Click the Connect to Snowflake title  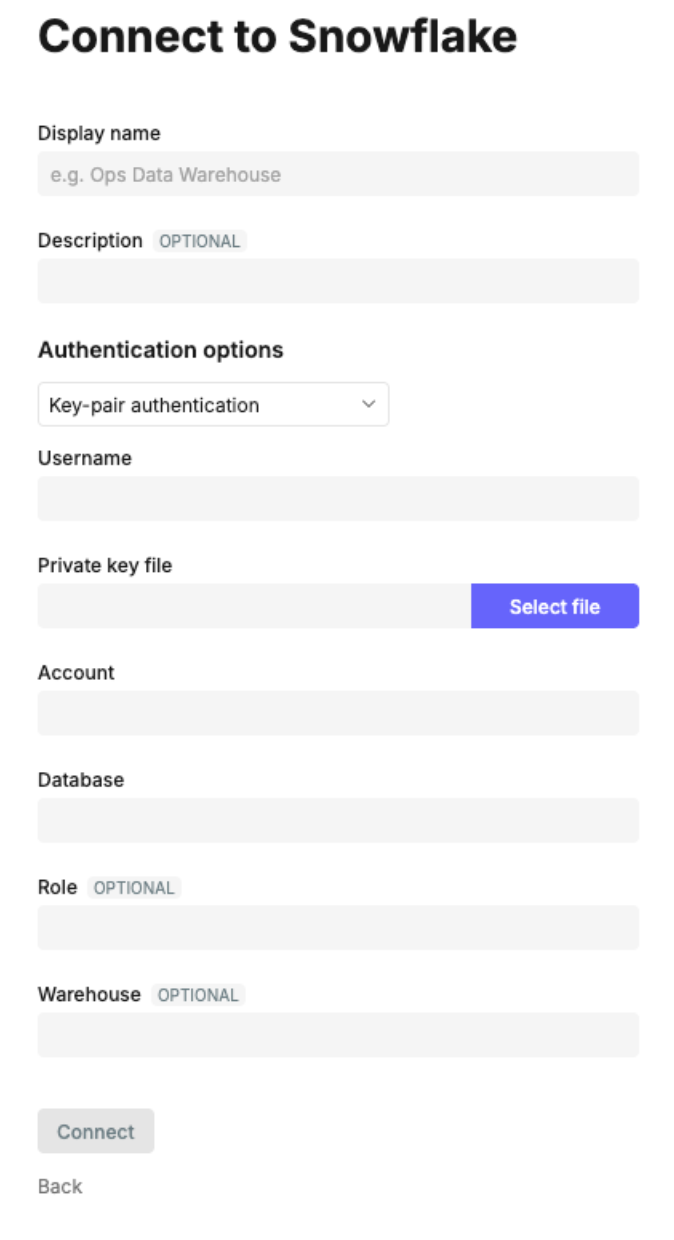pyautogui.click(x=277, y=37)
